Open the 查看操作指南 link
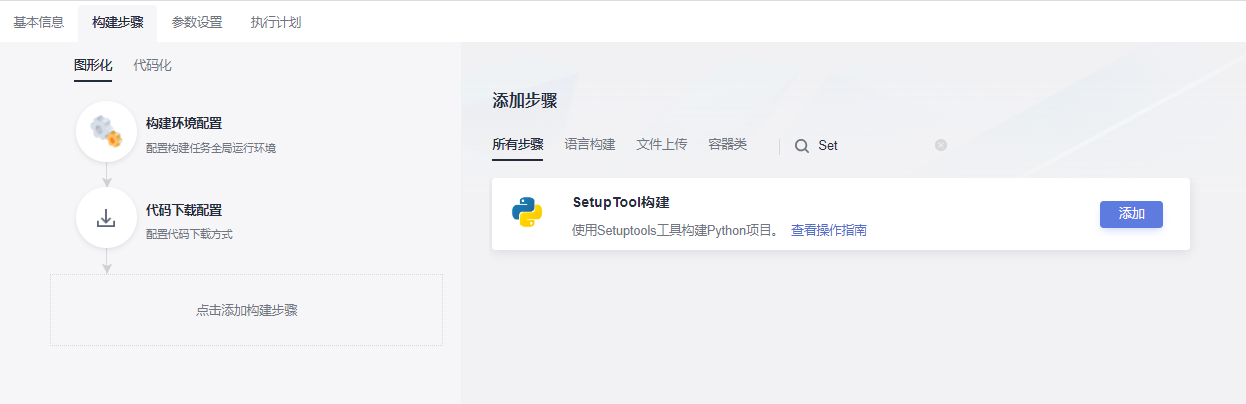The height and width of the screenshot is (404, 1246). point(829,230)
